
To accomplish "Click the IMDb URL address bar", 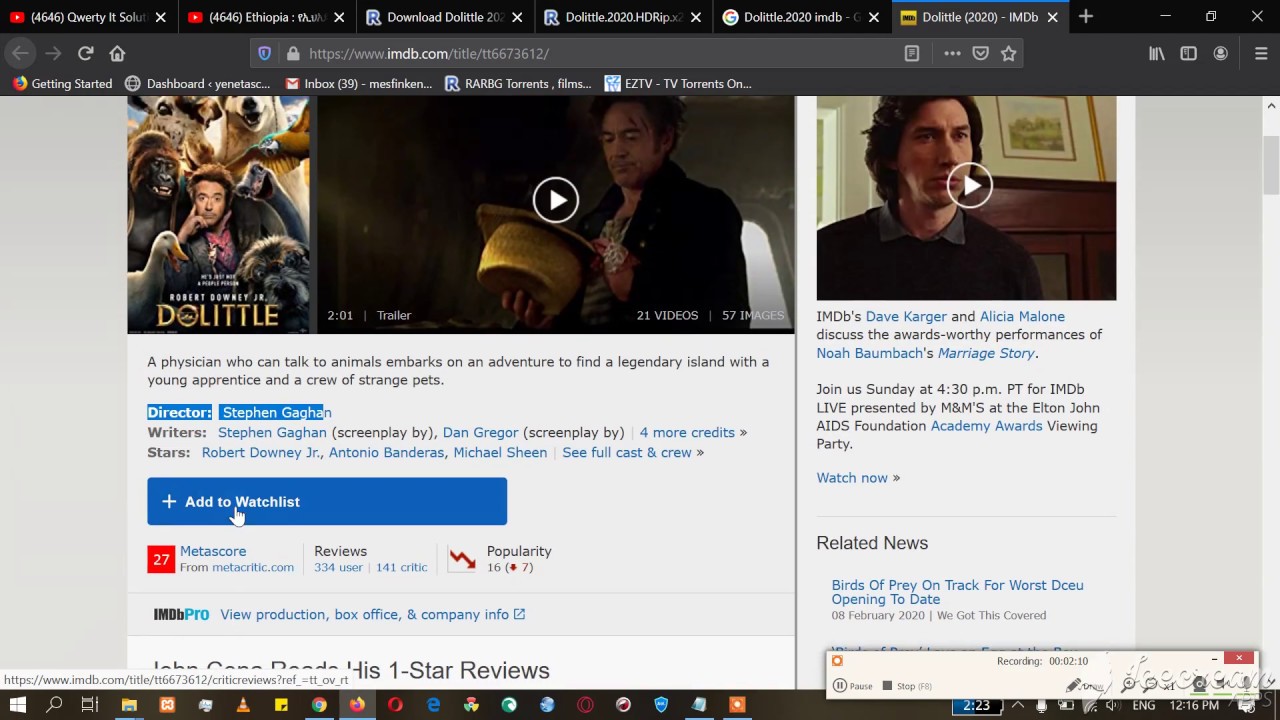I will (x=600, y=54).
